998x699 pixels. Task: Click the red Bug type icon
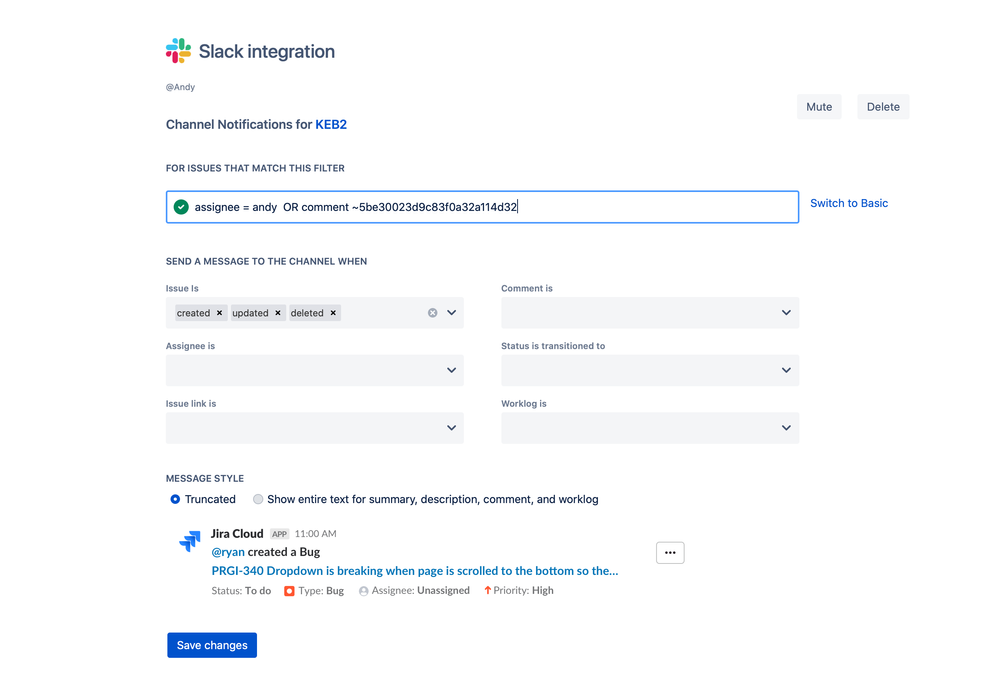point(289,591)
